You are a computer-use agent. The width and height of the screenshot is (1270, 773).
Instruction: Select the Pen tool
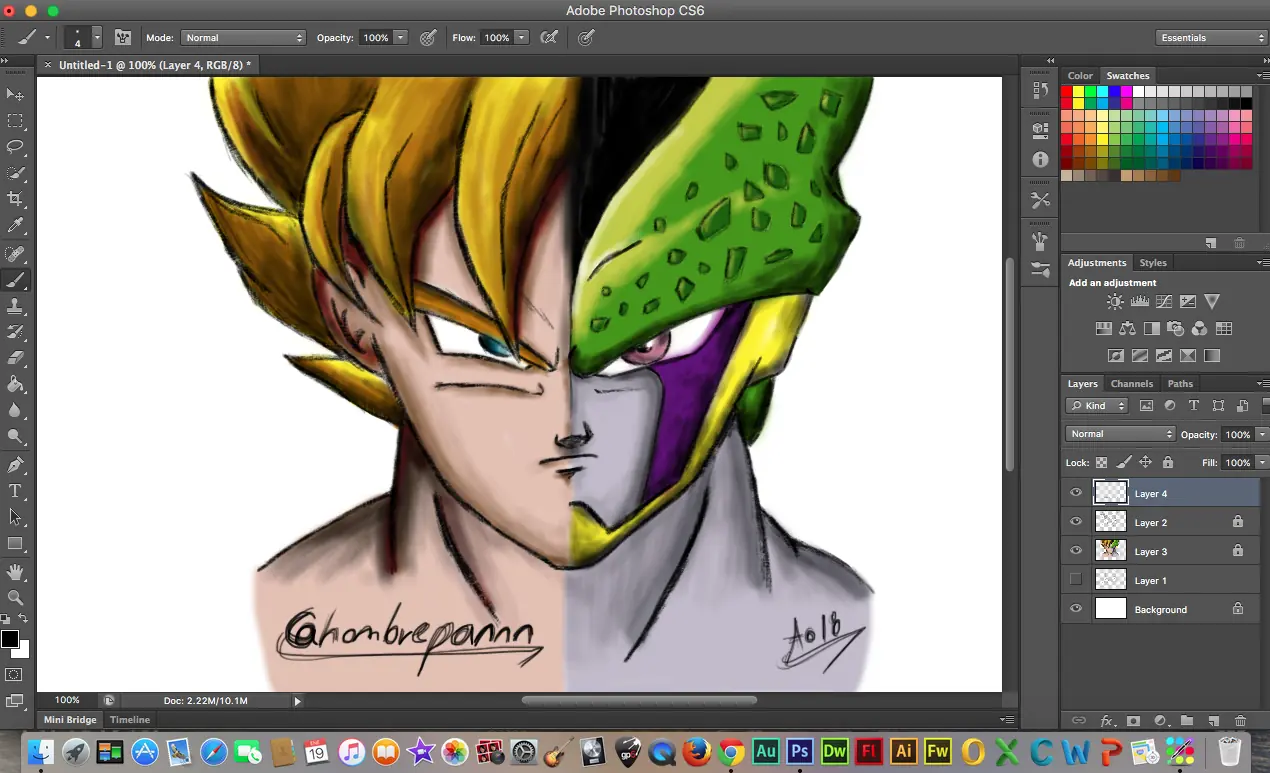[15, 465]
